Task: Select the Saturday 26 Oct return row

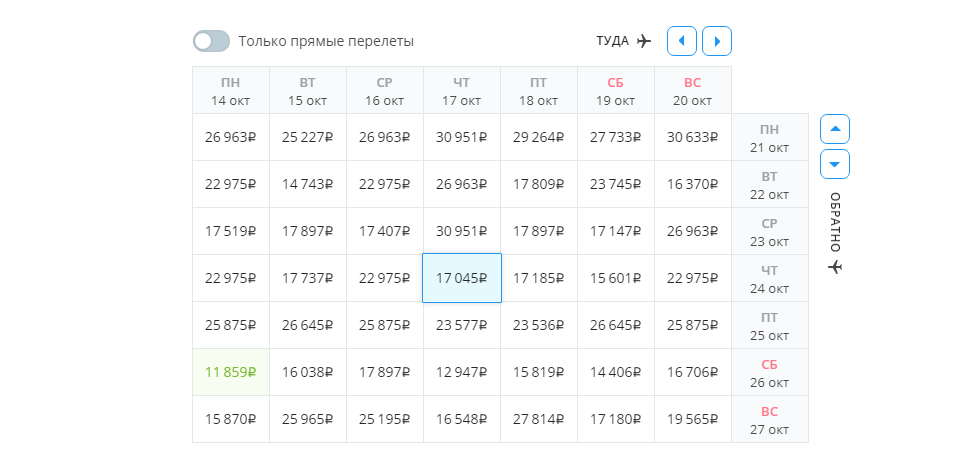Action: pos(769,372)
